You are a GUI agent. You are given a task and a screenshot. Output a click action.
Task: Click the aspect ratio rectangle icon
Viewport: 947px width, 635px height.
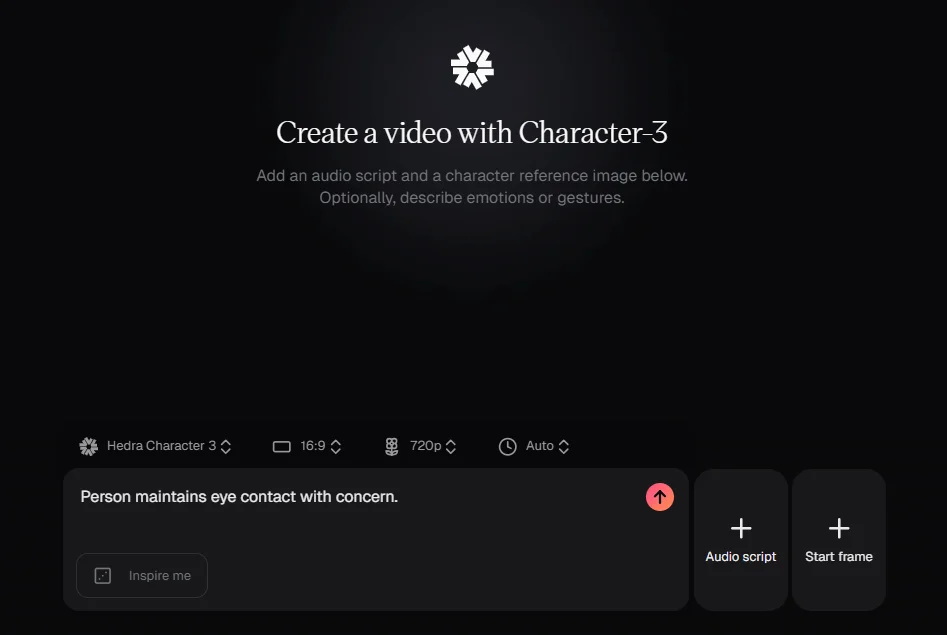click(x=281, y=446)
